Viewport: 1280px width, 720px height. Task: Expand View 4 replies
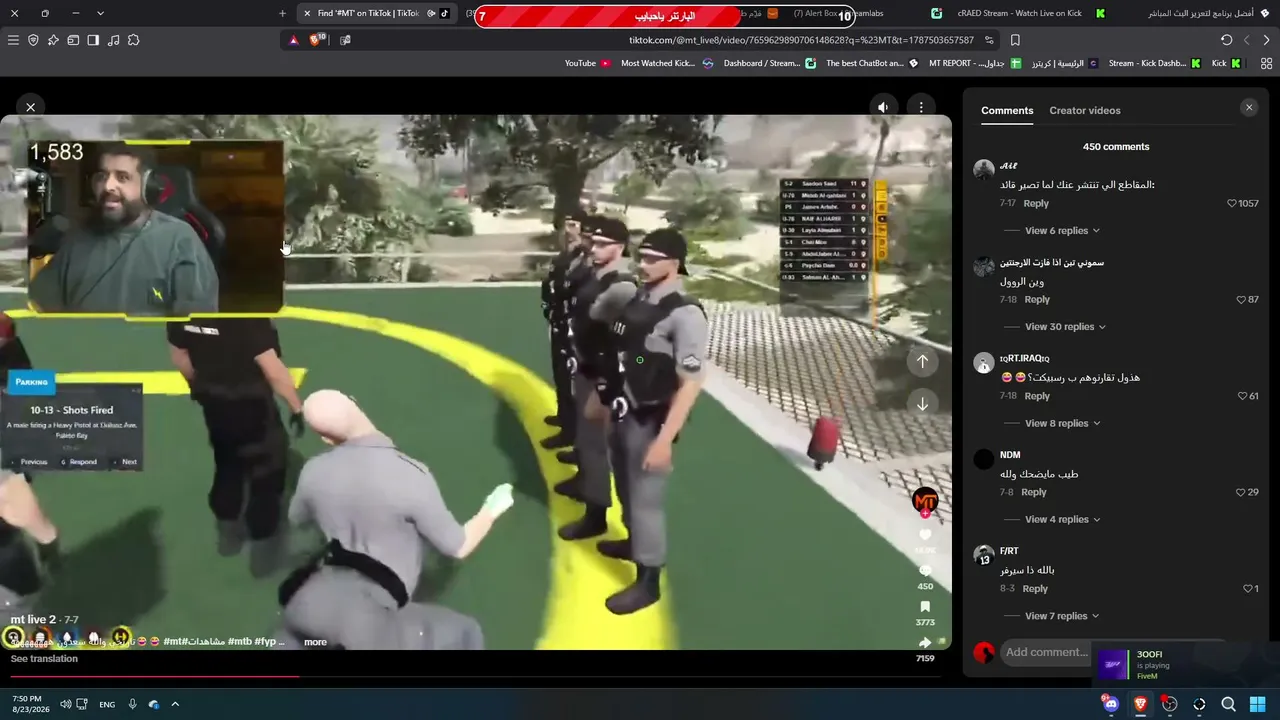pyautogui.click(x=1062, y=520)
